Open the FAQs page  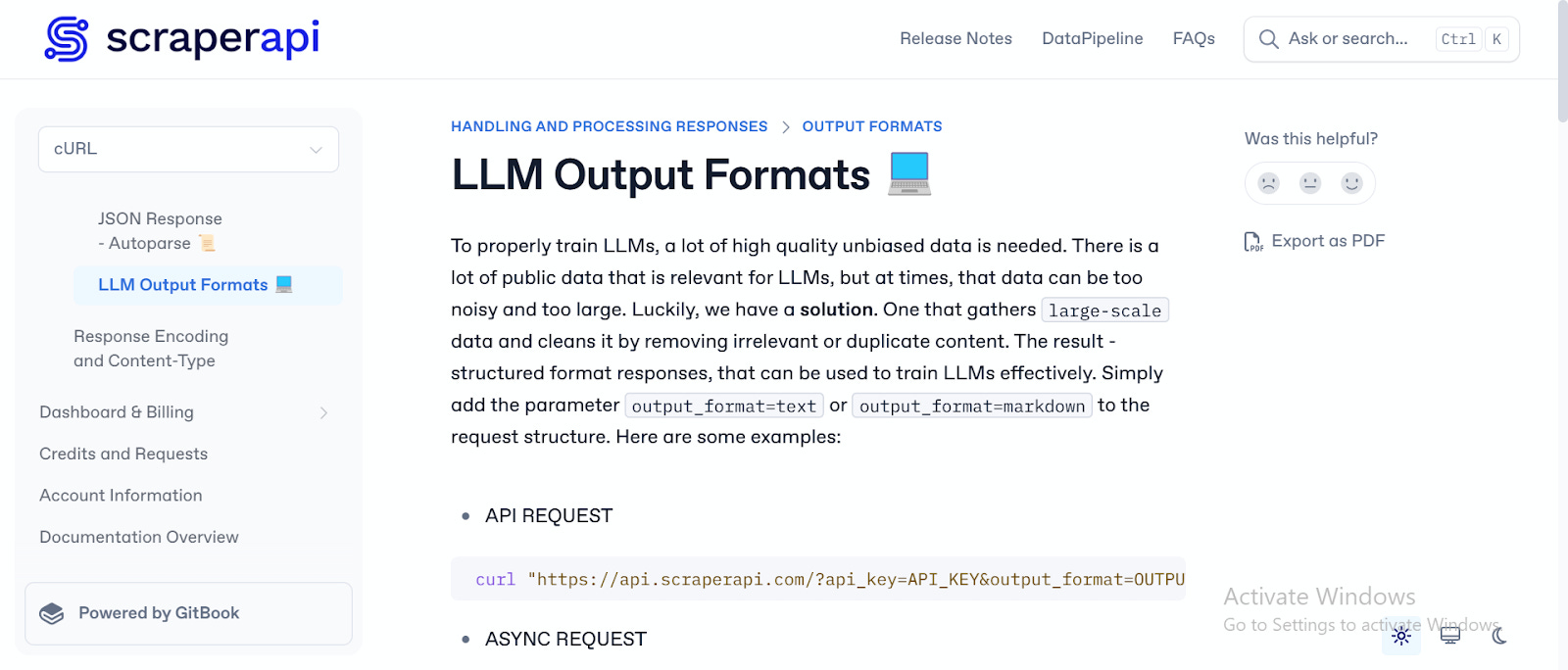click(x=1193, y=38)
